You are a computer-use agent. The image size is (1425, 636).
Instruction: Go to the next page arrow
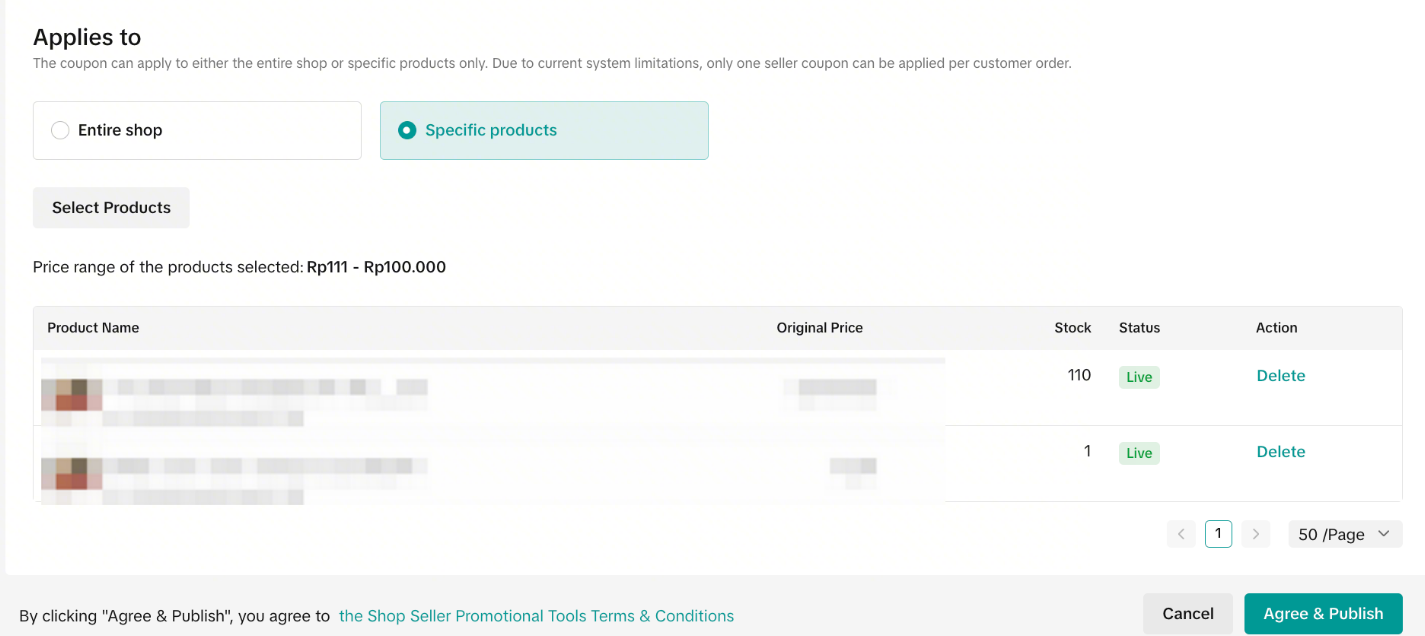tap(1255, 534)
